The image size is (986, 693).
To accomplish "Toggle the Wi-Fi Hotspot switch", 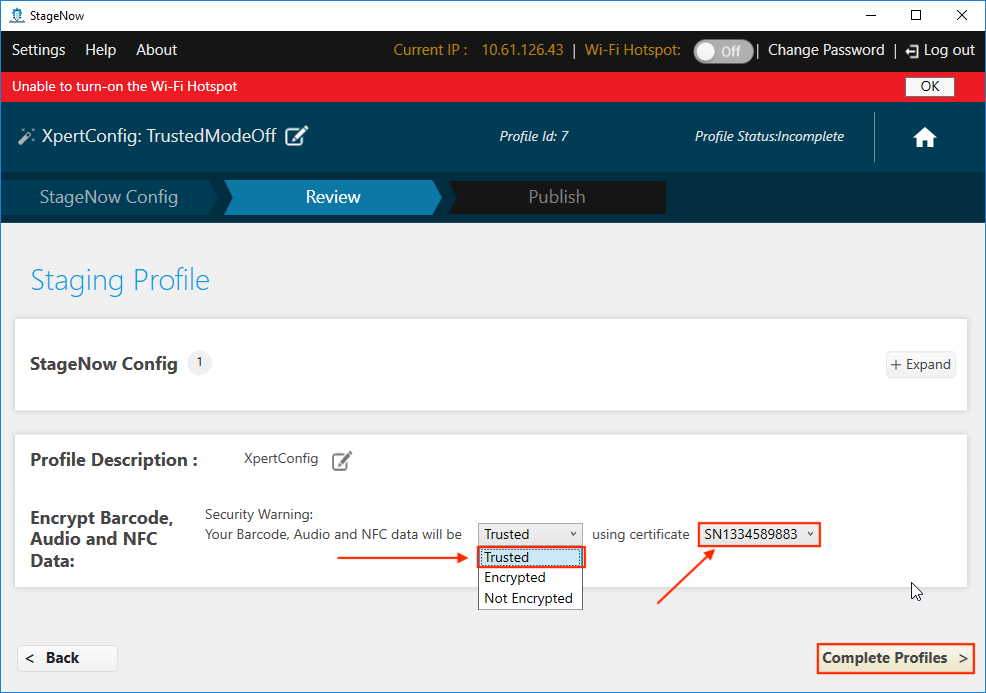I will (x=723, y=51).
